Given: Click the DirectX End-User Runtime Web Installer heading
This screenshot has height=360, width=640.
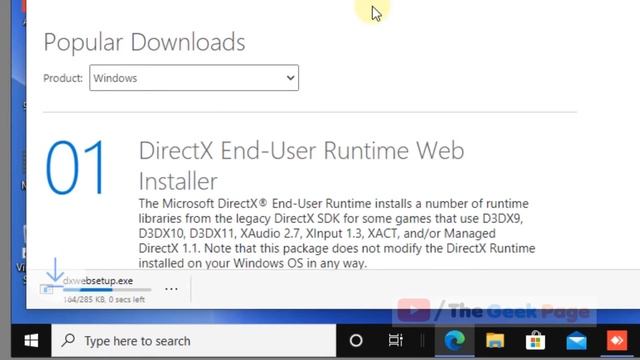Looking at the screenshot, I should [301, 166].
